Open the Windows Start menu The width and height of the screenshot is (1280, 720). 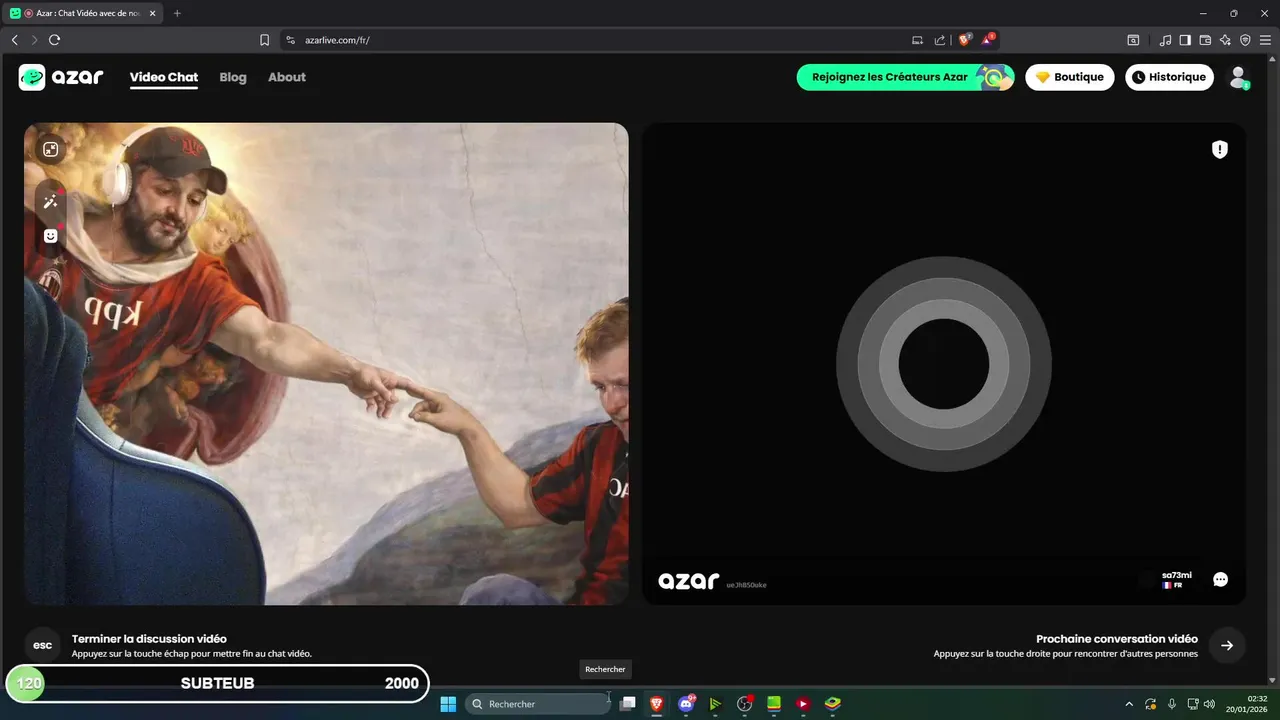(x=448, y=704)
